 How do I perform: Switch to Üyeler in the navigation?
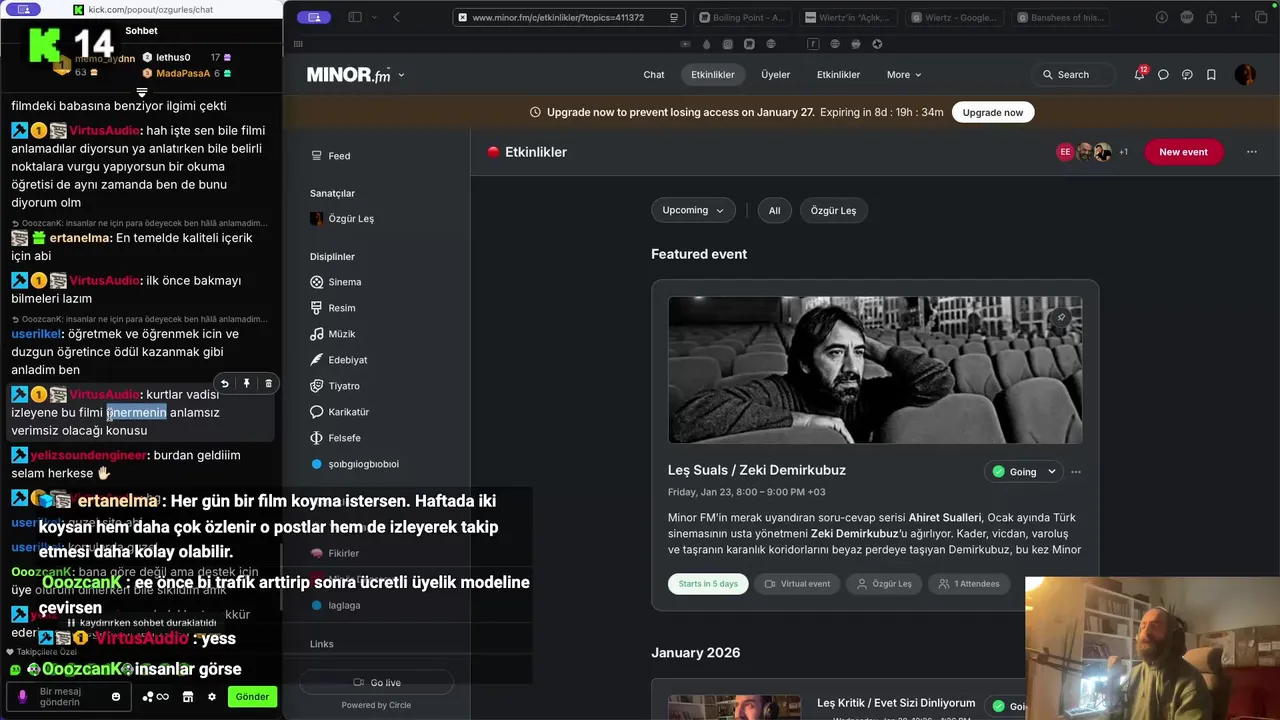click(775, 75)
